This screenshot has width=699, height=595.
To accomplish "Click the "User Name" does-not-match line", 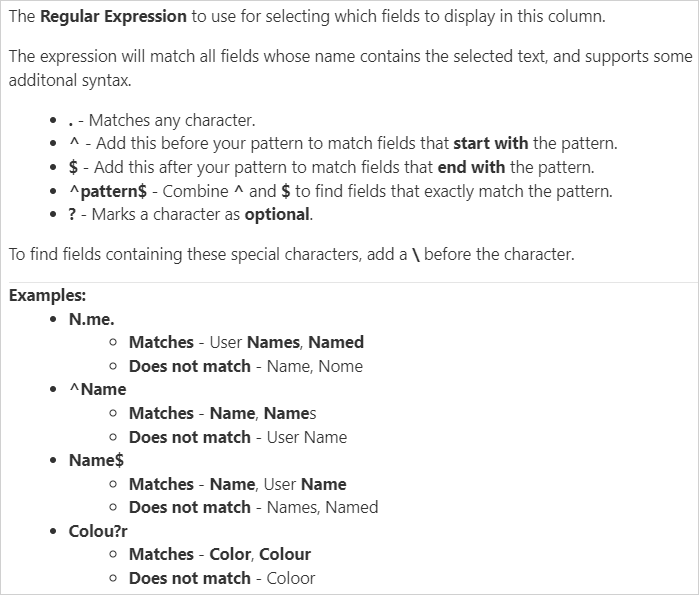I will [238, 437].
